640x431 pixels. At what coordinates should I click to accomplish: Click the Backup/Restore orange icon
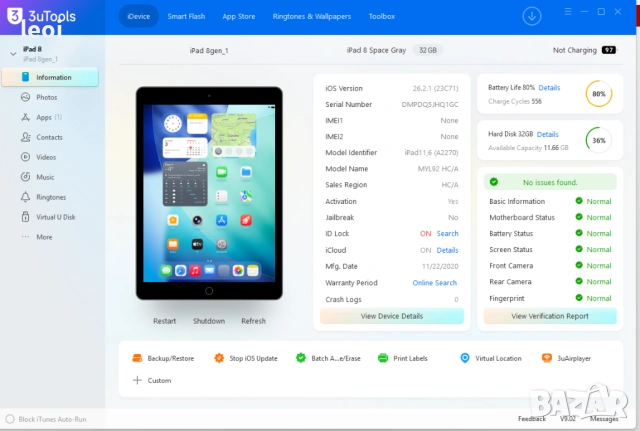(137, 358)
